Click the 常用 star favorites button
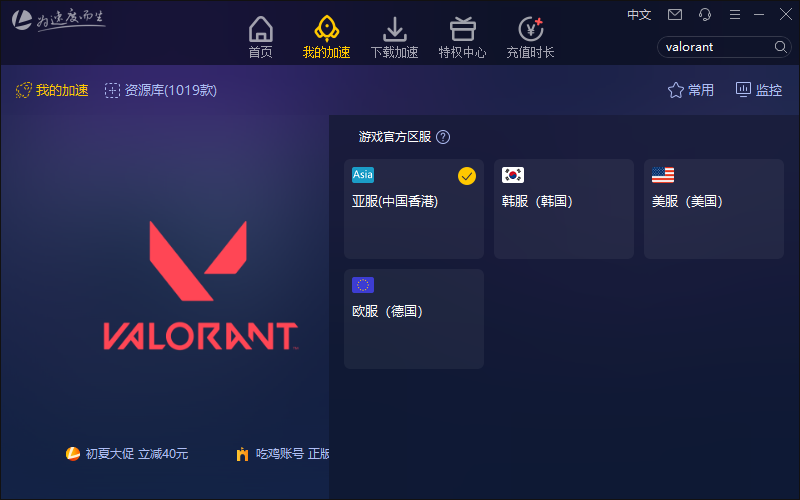 691,90
